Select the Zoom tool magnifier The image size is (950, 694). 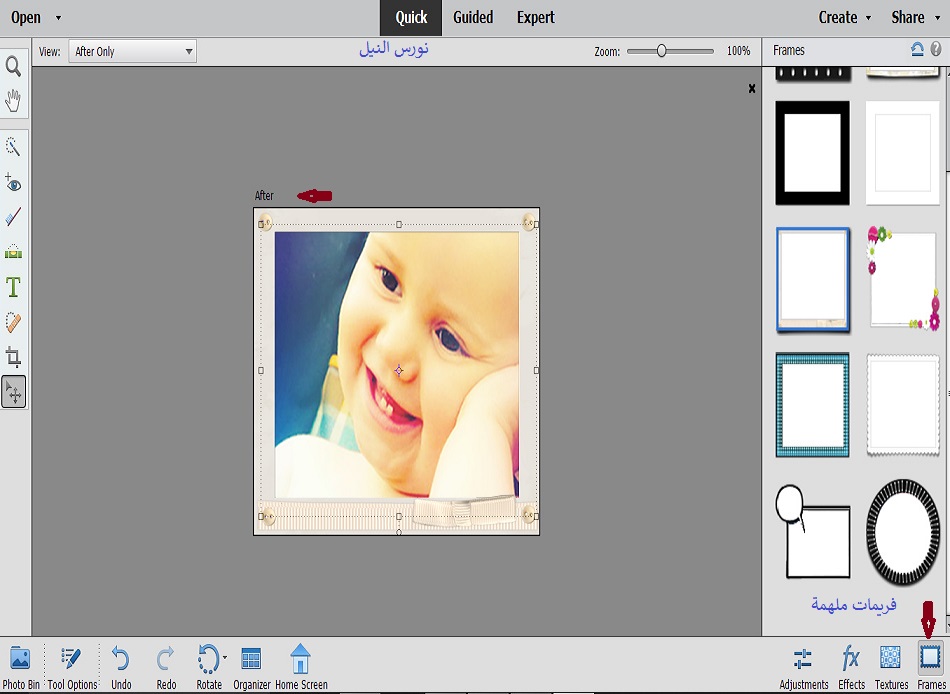pos(14,67)
